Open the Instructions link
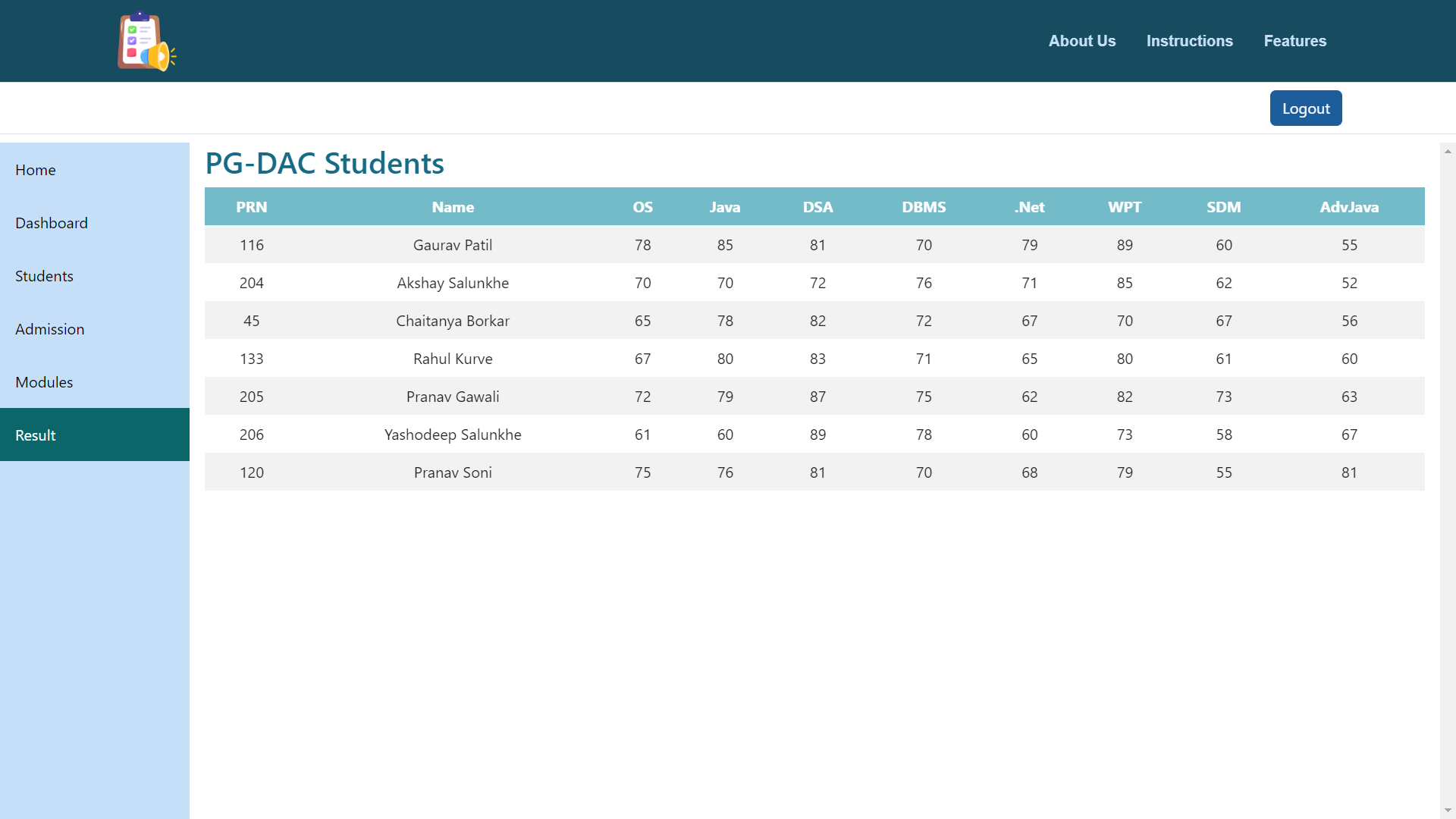The width and height of the screenshot is (1456, 819). click(1189, 41)
